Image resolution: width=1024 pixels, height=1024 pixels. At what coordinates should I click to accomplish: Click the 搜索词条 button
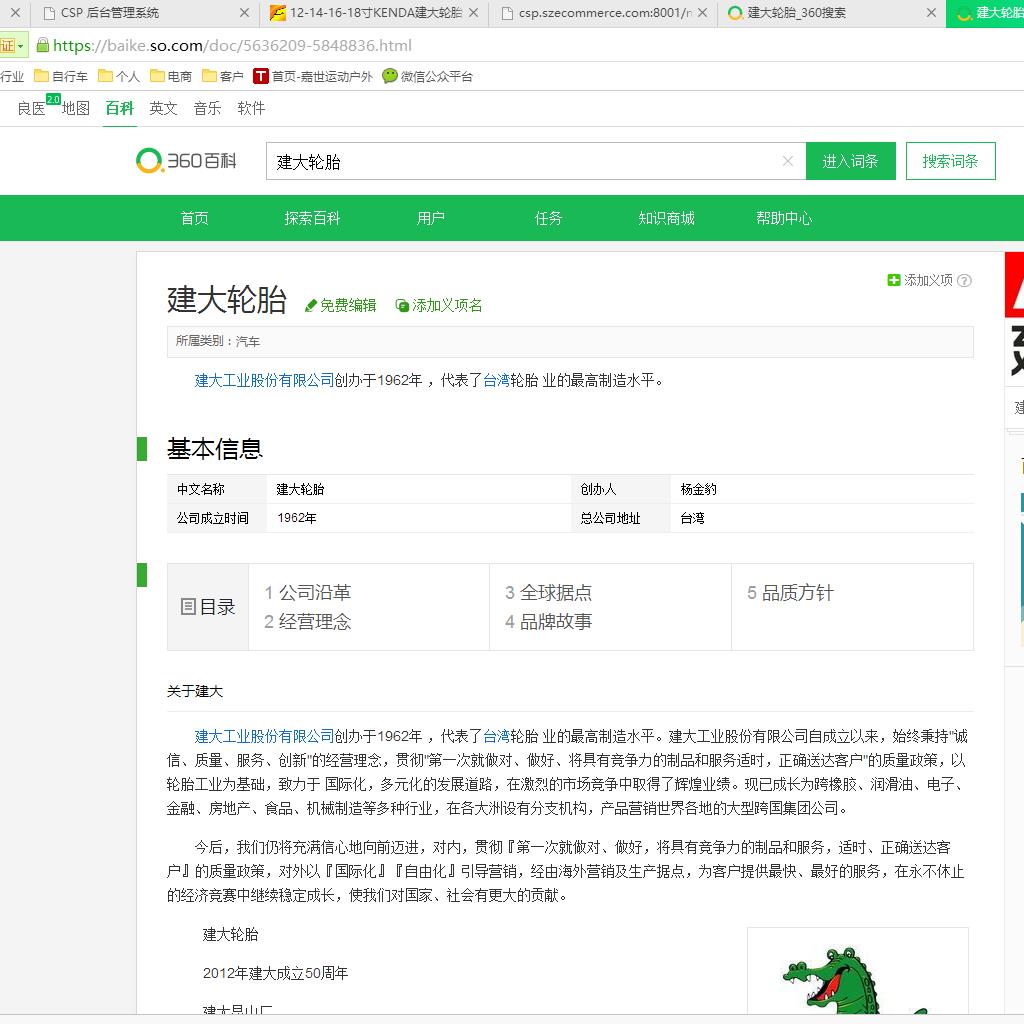pyautogui.click(x=950, y=161)
